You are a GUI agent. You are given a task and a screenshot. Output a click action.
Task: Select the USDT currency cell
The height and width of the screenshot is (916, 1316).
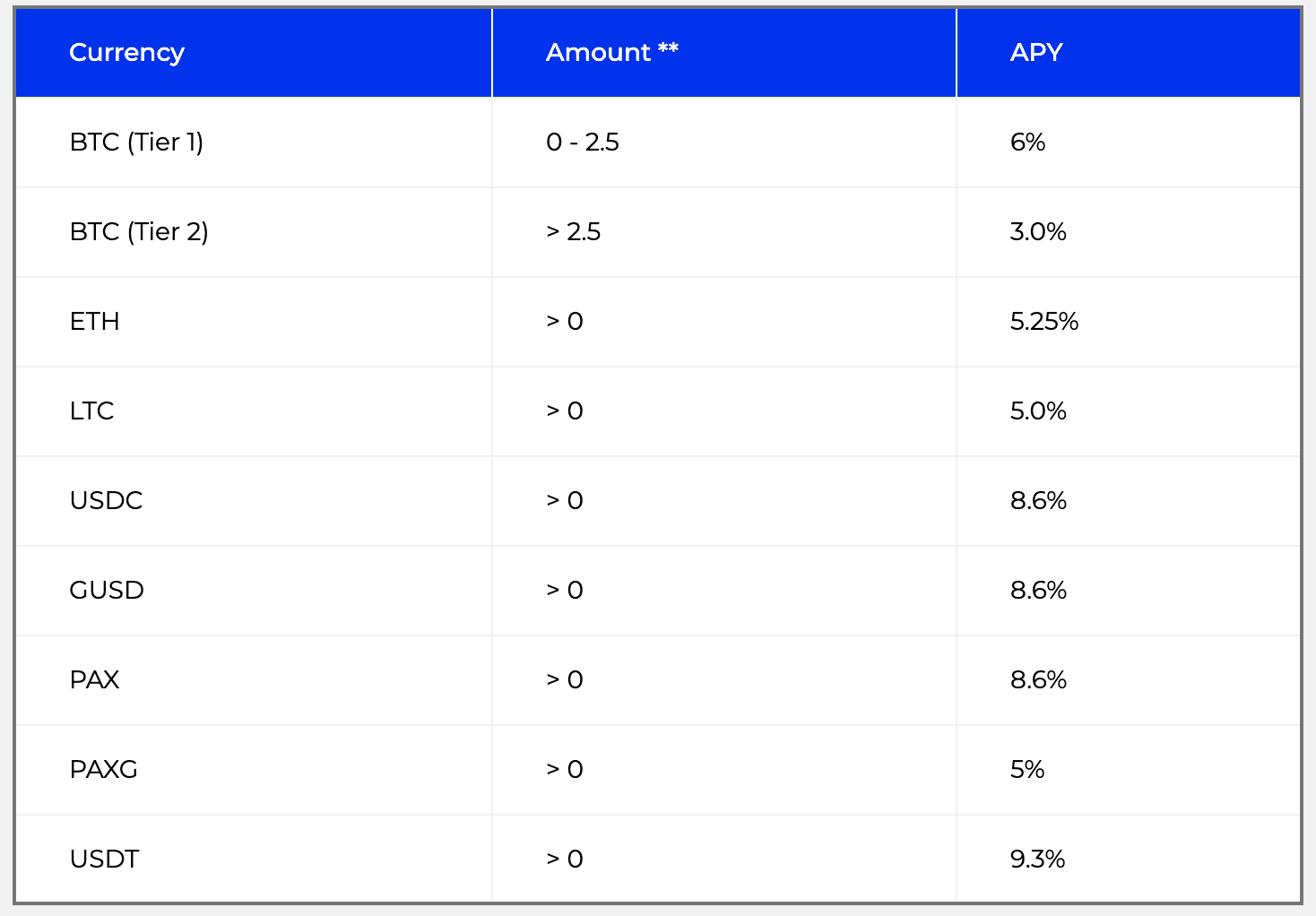[x=104, y=860]
